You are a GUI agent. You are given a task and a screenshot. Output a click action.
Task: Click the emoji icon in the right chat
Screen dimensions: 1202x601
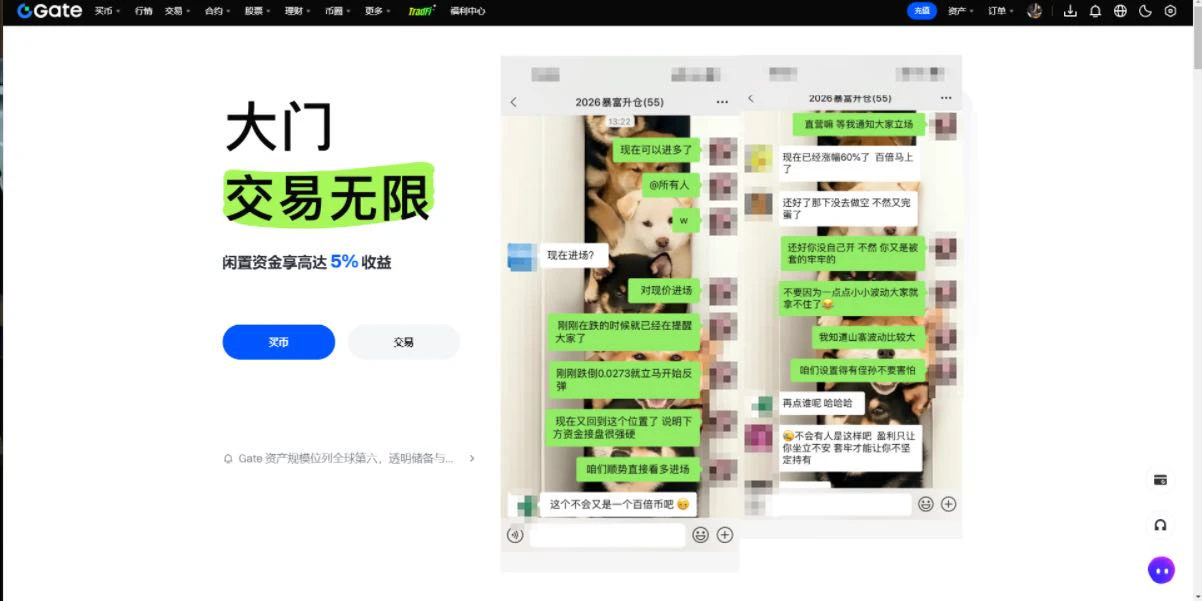pos(926,504)
